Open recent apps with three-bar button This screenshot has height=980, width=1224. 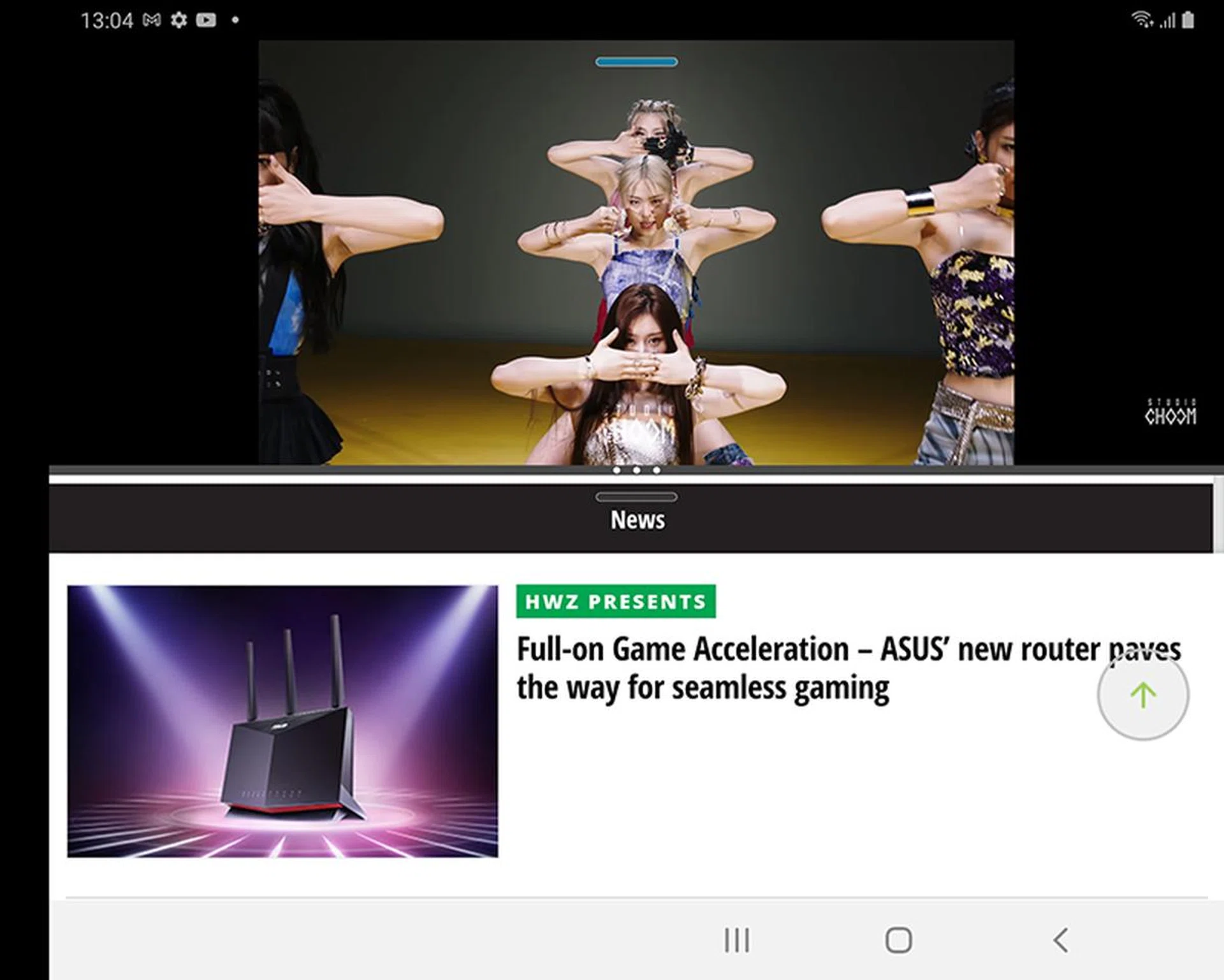click(x=737, y=940)
